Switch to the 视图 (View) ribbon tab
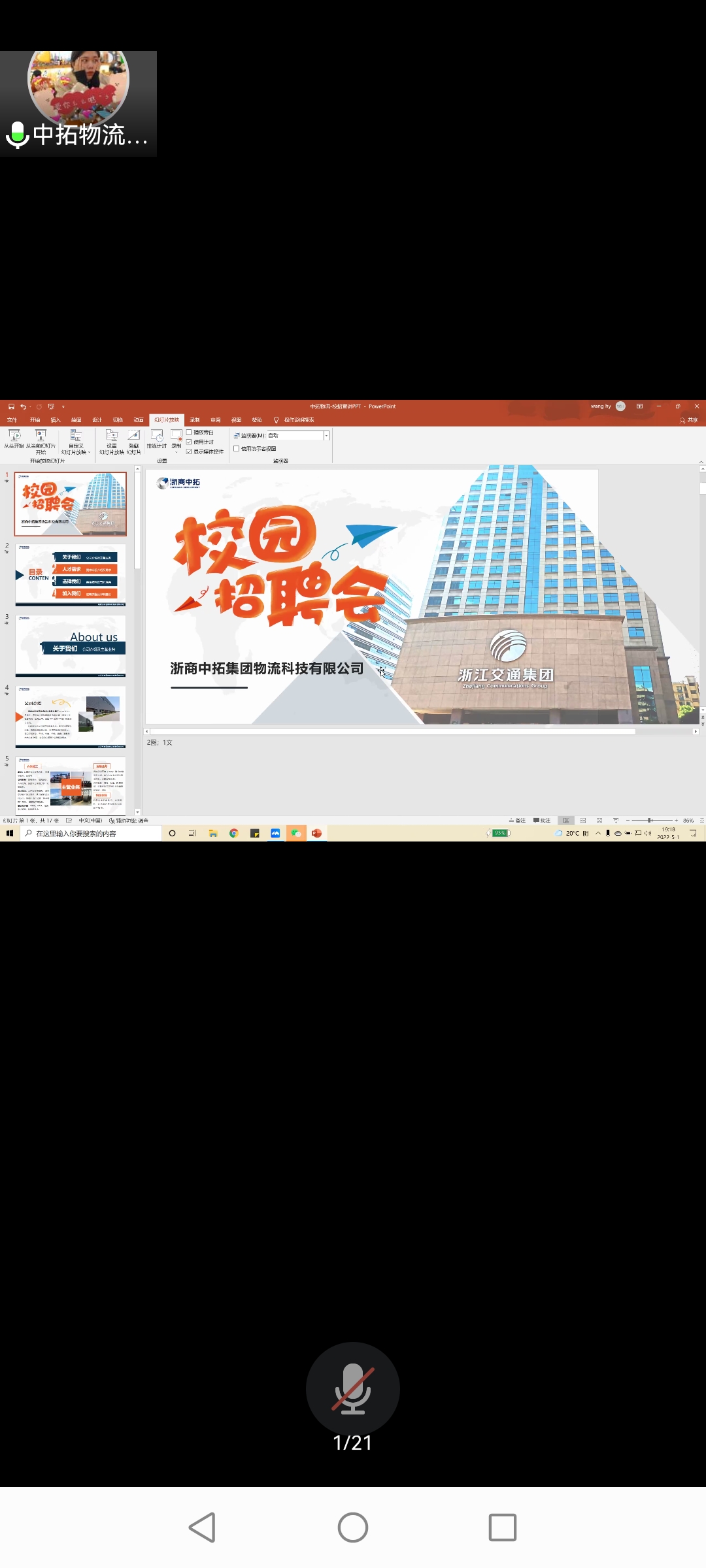Viewport: 706px width, 1568px height. [x=237, y=420]
